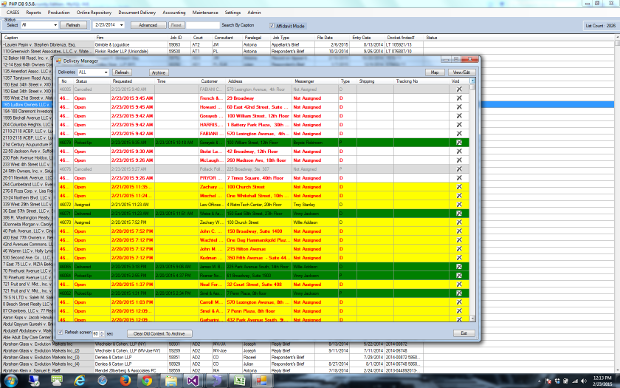Select the '7 Times Square, 40th Floor' address cell
Viewport: 620px width, 388px height.
[258, 178]
